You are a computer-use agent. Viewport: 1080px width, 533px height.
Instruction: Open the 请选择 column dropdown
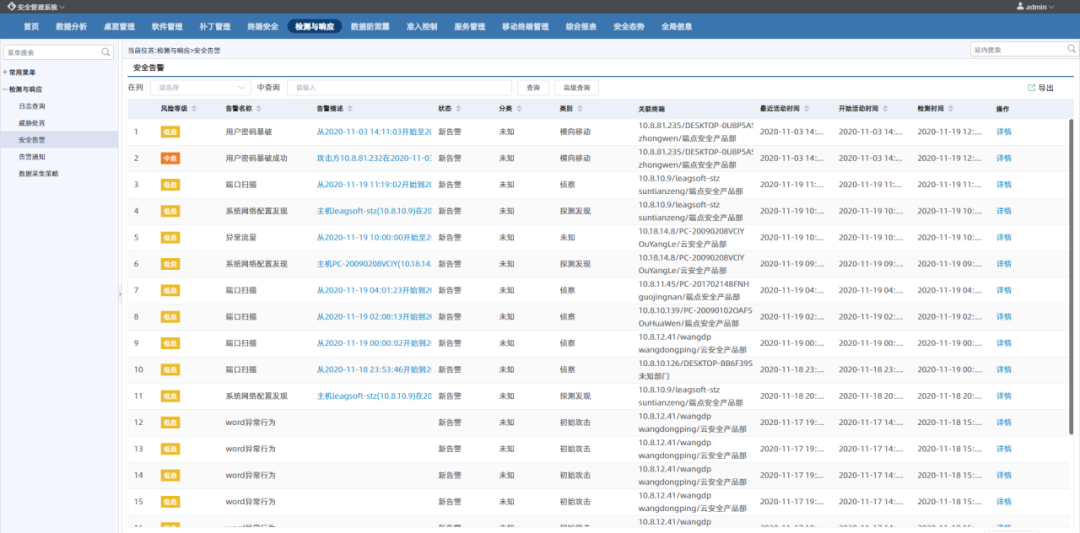pos(201,88)
